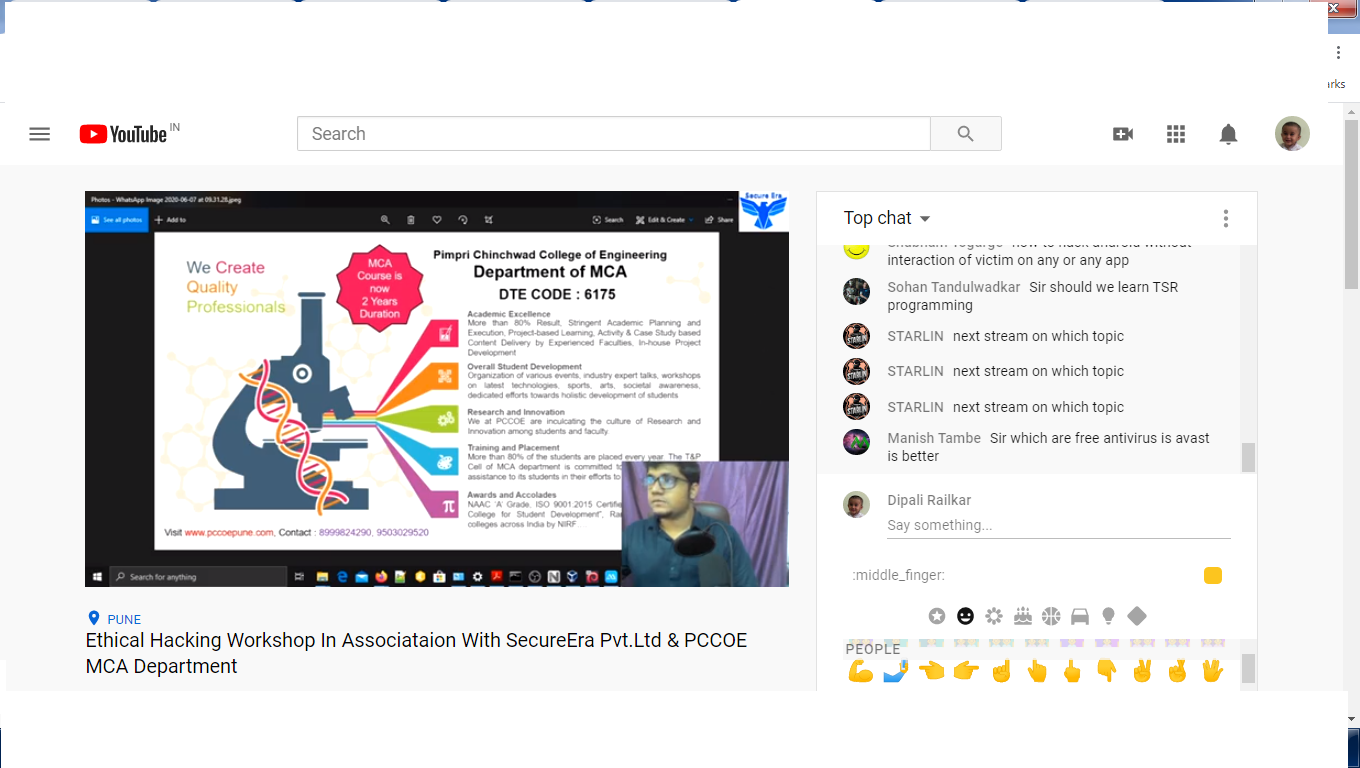Click the PUNE location link

[x=124, y=619]
